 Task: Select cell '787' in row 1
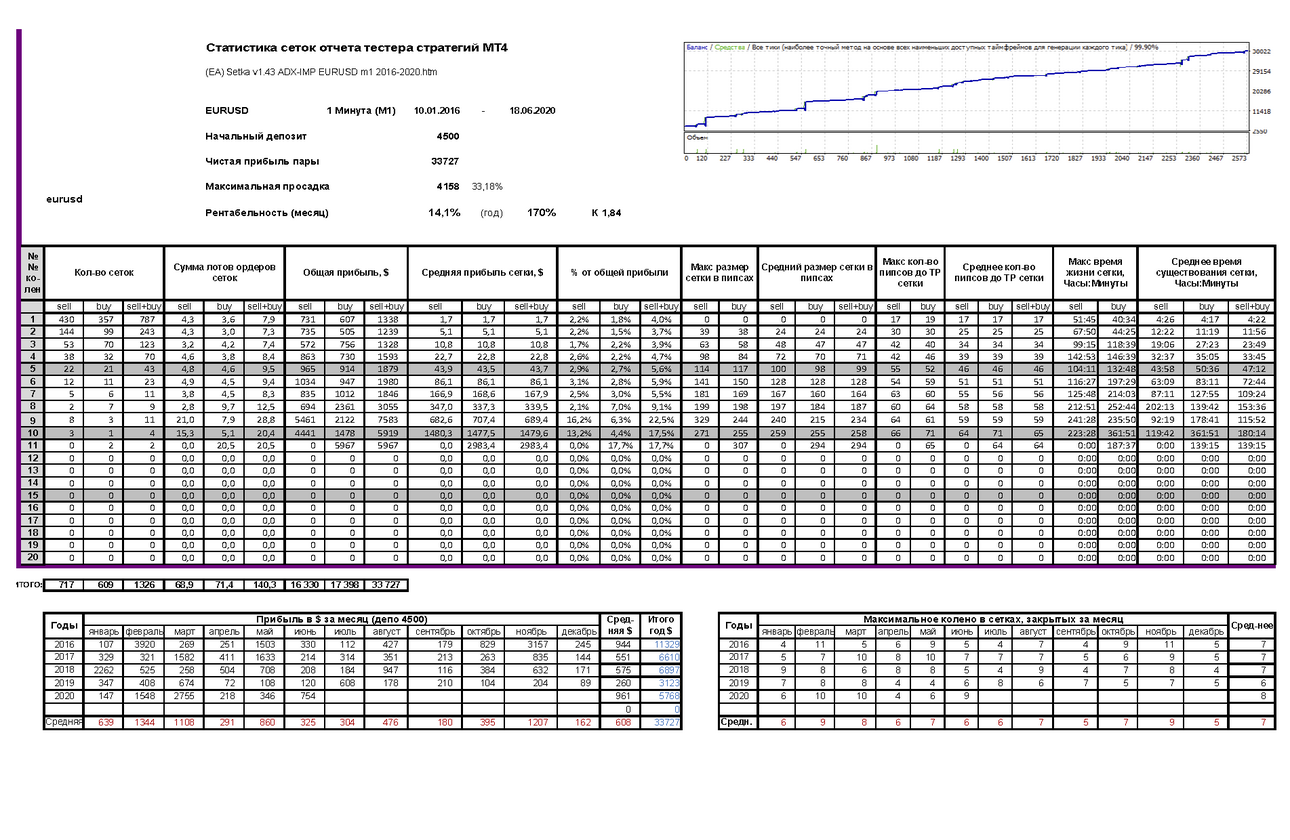tap(141, 319)
